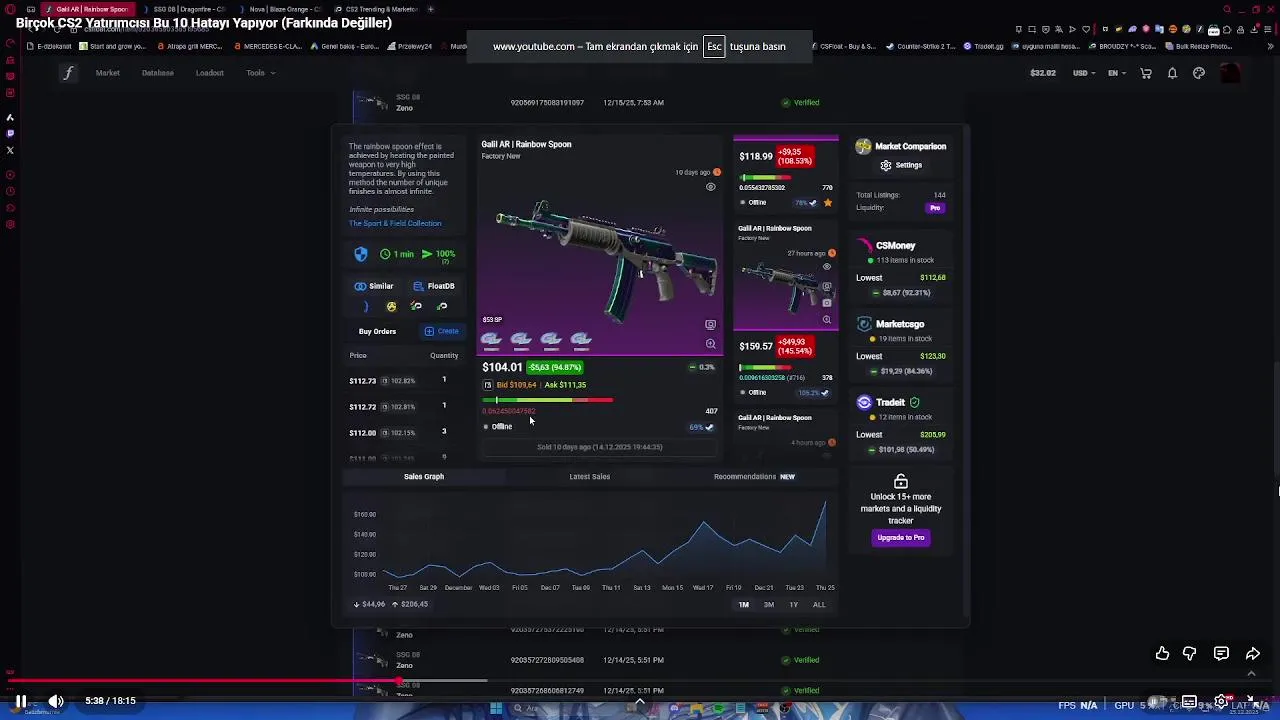Screen dimensions: 1280x720
Task: Click the blue shield trust icon
Action: point(361,254)
